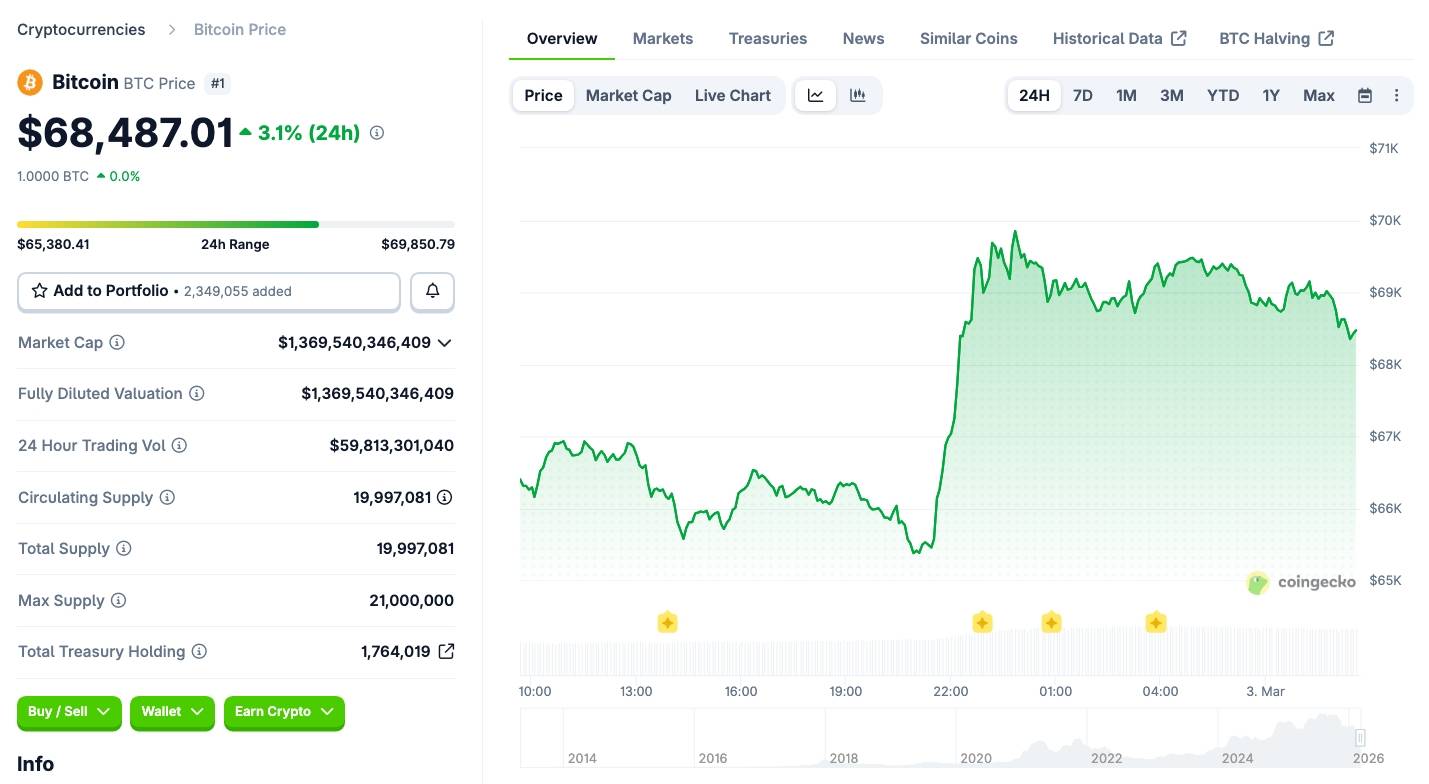1429x784 pixels.
Task: Select the 7D time range
Action: (x=1082, y=95)
